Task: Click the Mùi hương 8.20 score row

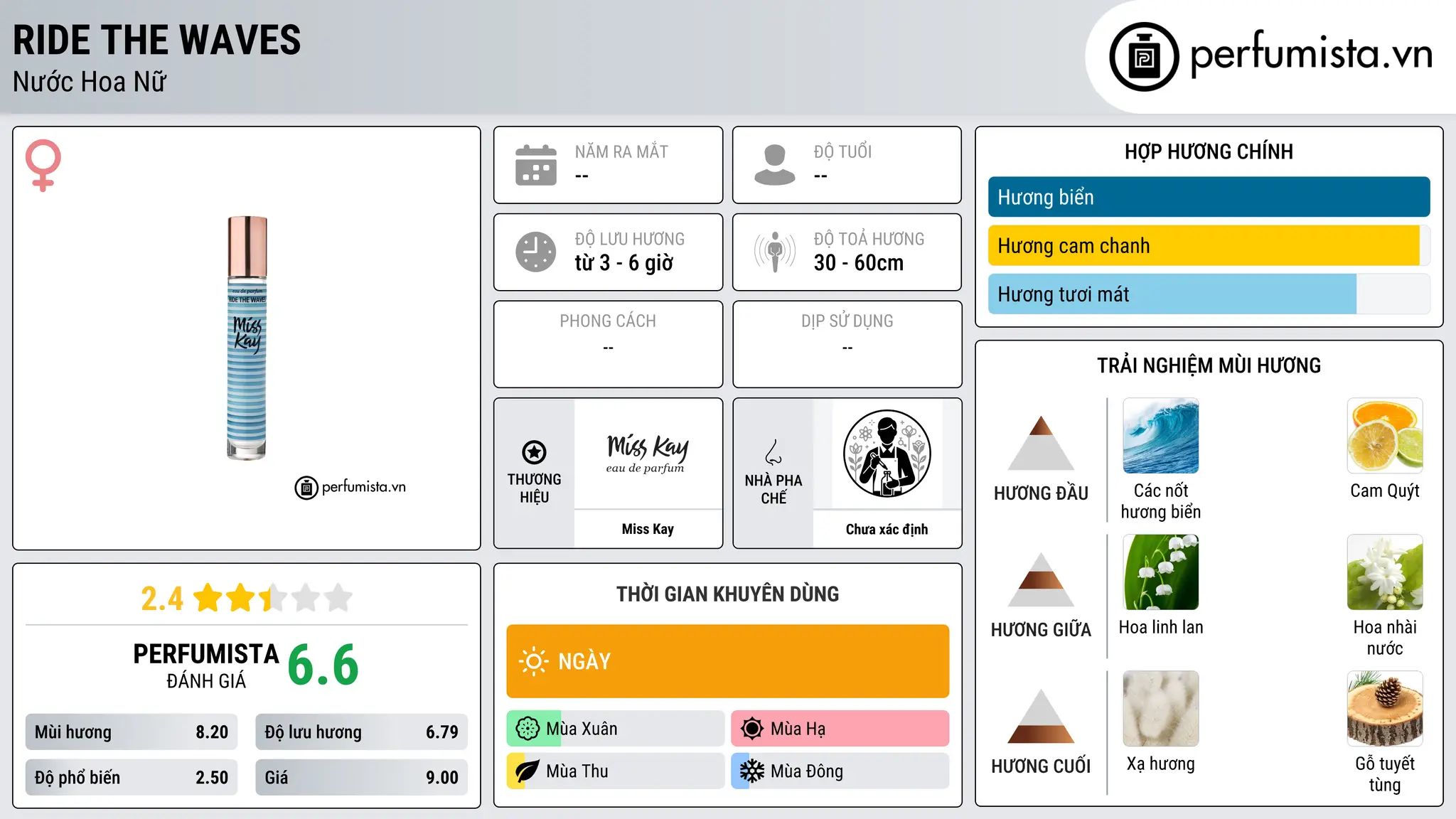Action: tap(132, 732)
